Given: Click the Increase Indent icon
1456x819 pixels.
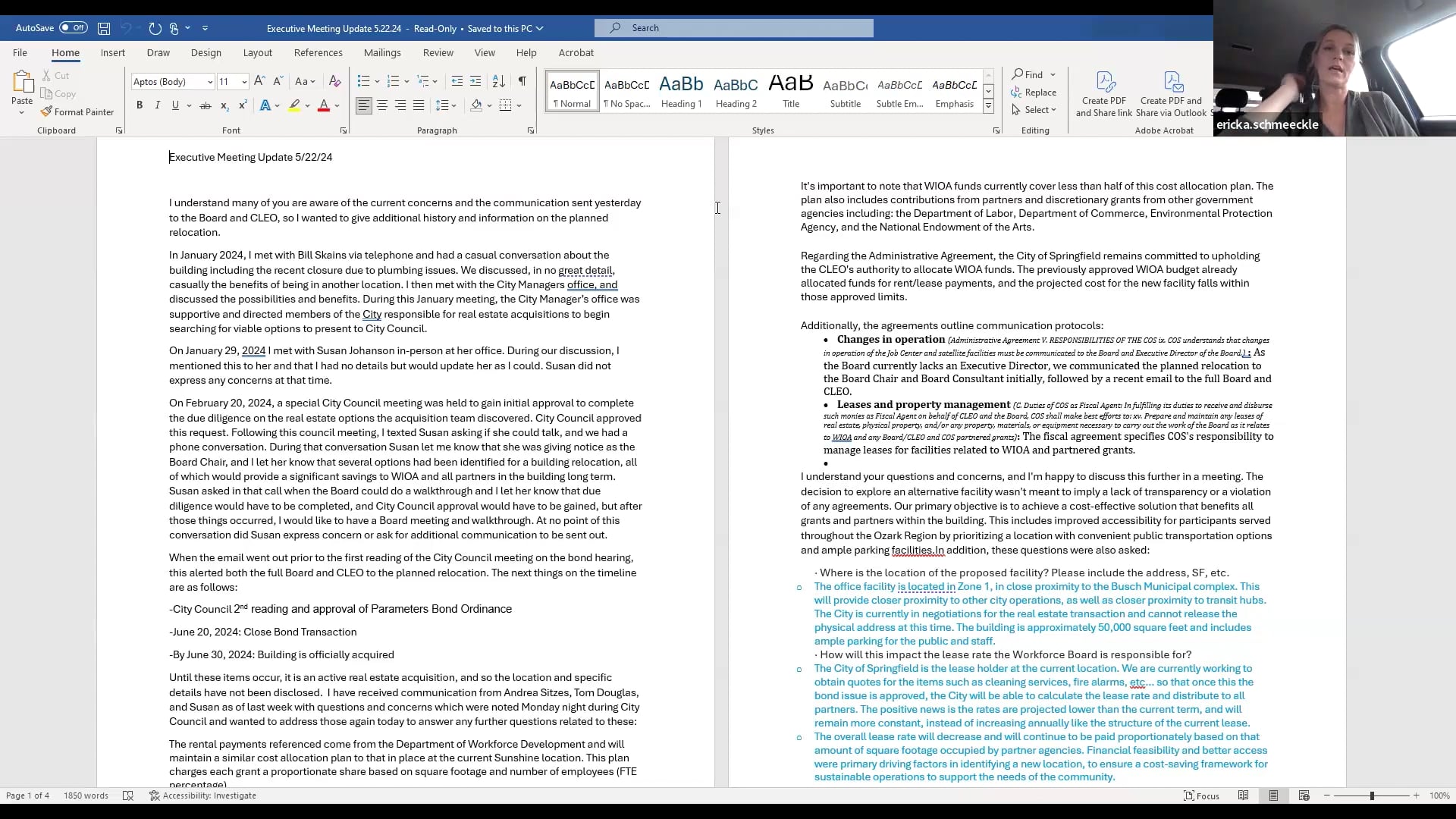Looking at the screenshot, I should 475,81.
